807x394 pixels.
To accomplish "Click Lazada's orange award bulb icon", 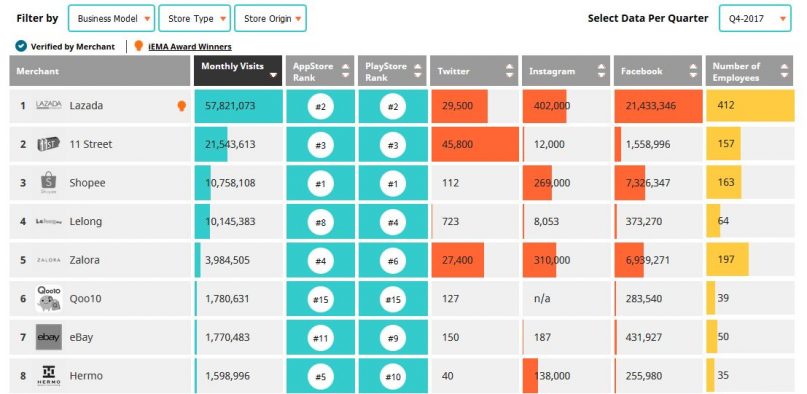I will click(x=181, y=106).
